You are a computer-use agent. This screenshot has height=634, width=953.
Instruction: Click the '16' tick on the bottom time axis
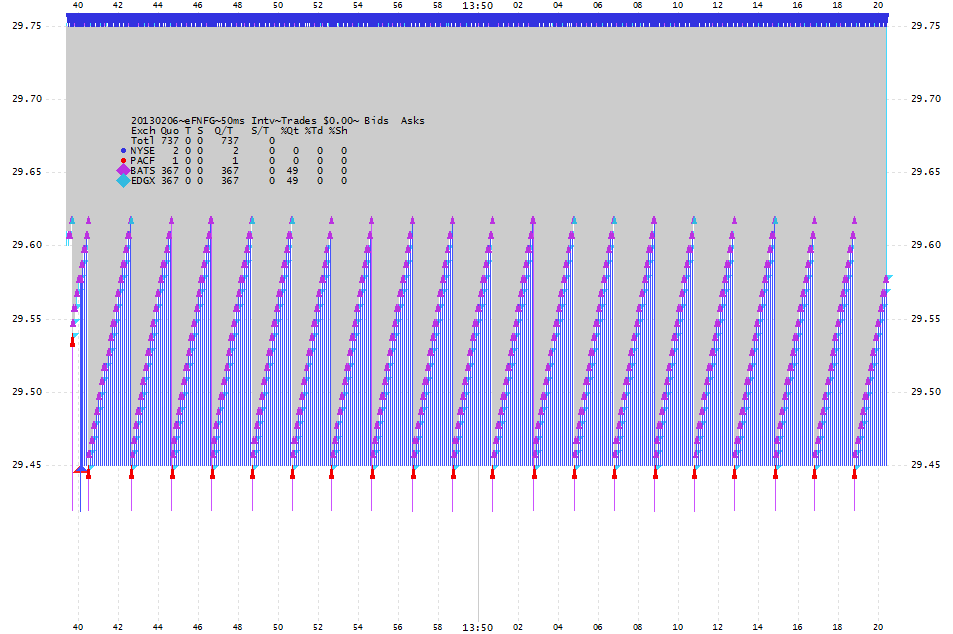click(797, 627)
